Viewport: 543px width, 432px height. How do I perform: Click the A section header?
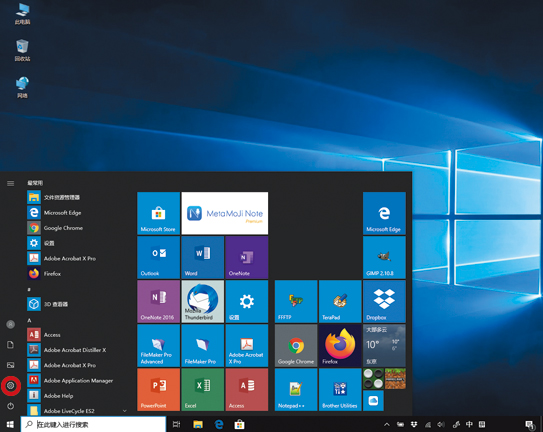[29, 320]
